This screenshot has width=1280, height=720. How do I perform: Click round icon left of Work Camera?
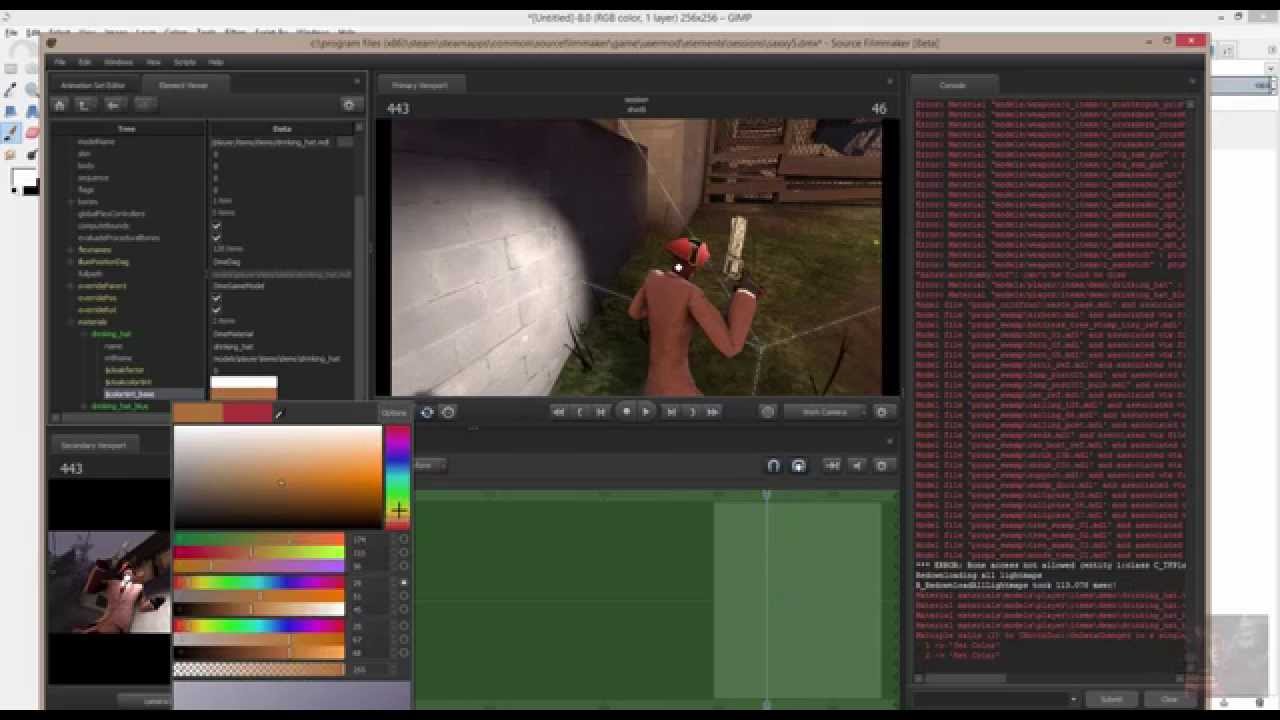[x=768, y=412]
